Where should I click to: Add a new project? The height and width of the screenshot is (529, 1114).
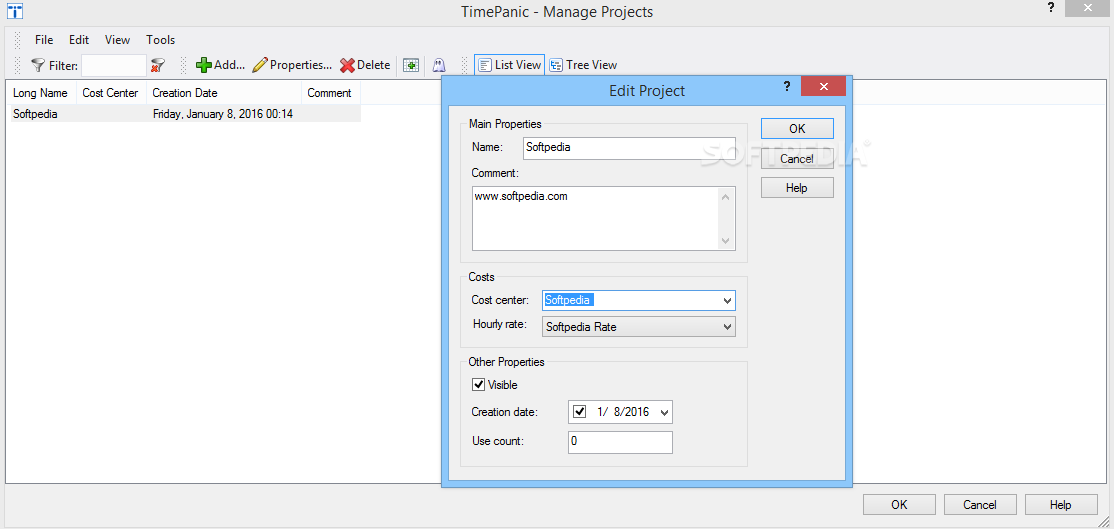click(220, 65)
